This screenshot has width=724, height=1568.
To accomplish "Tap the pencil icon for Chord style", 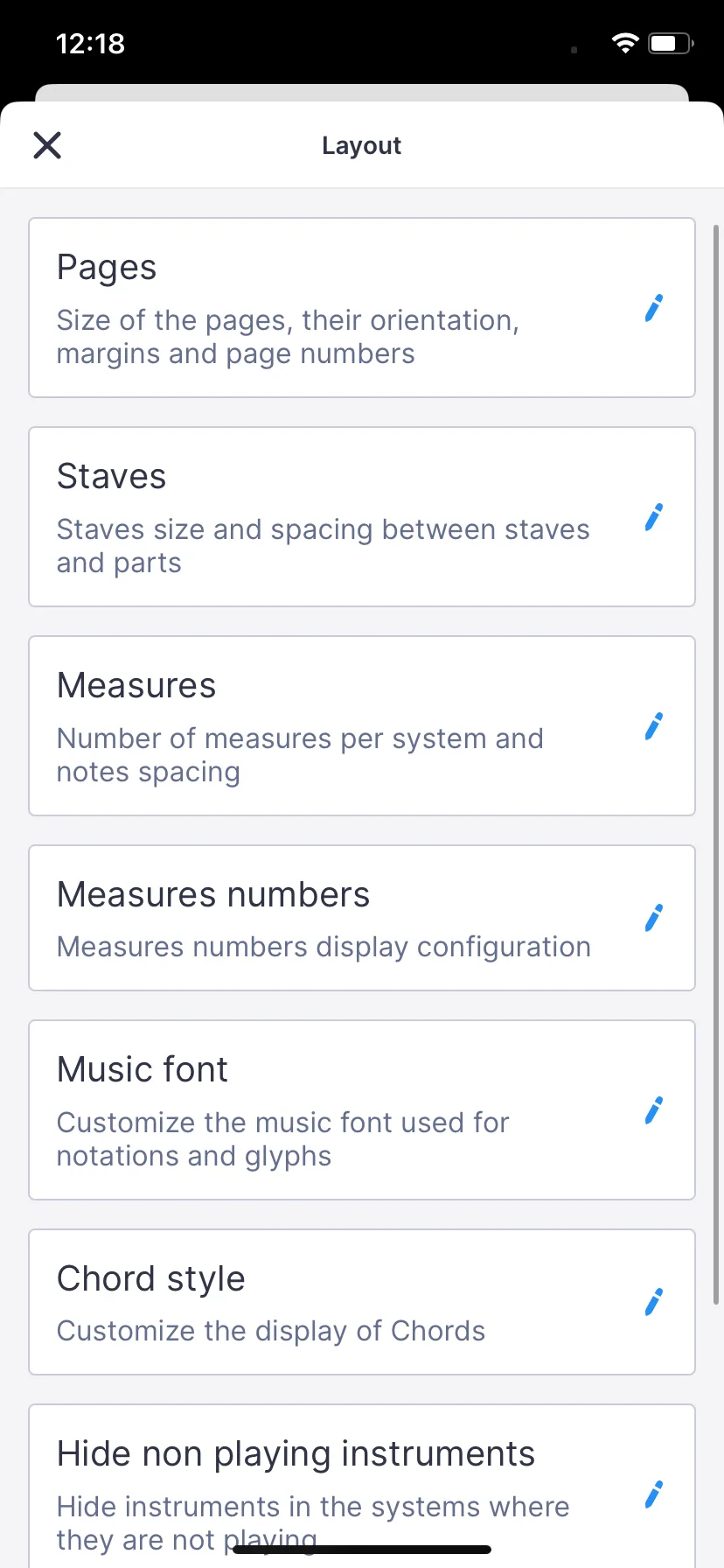I will point(653,1302).
